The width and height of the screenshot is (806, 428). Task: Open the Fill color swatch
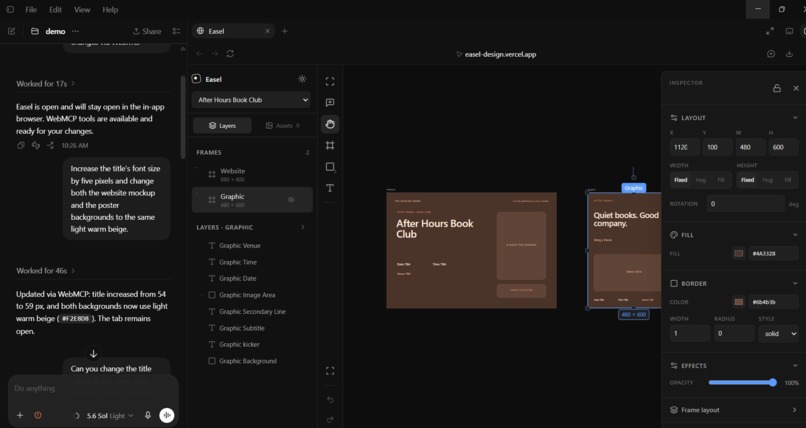(x=739, y=253)
